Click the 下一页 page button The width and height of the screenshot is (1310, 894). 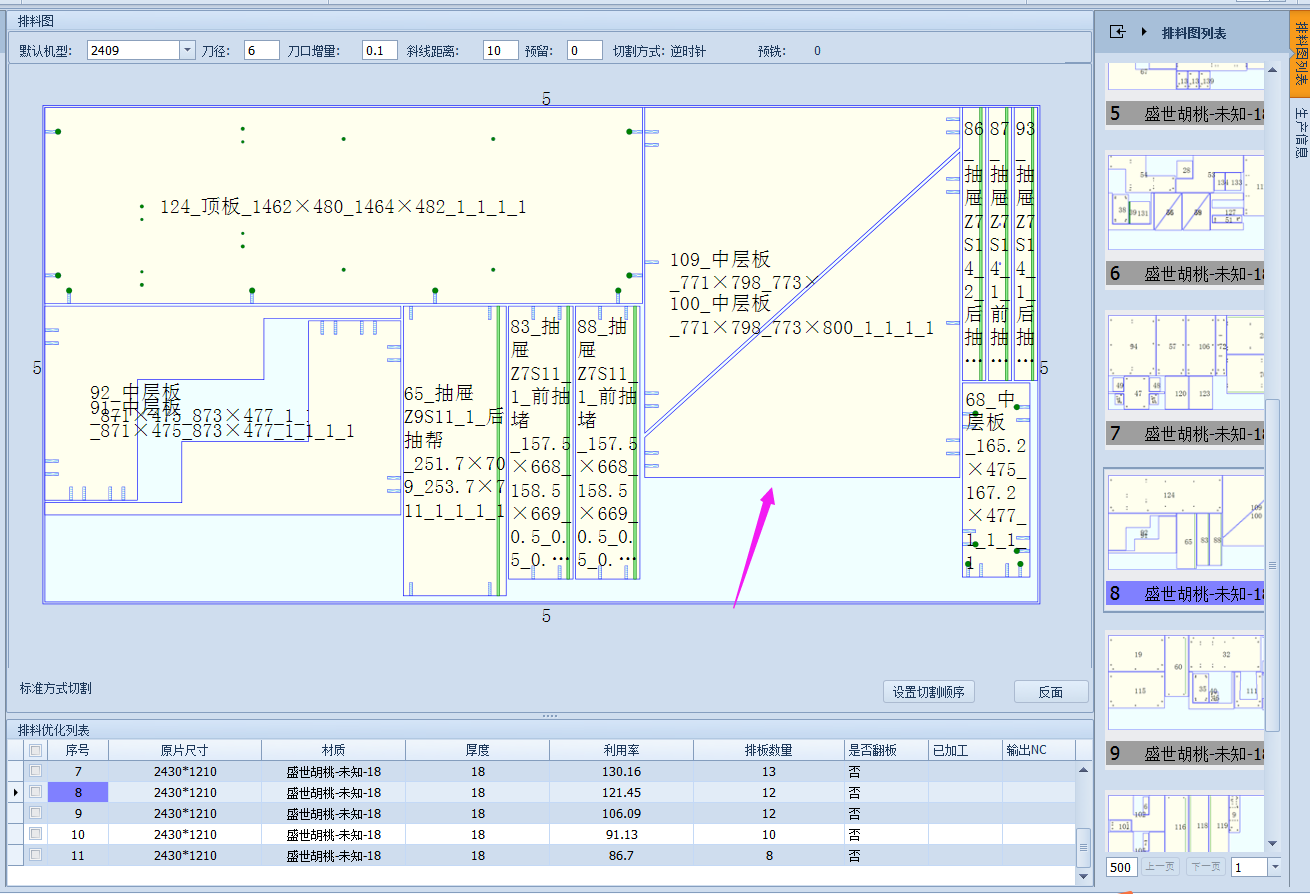click(x=1205, y=867)
